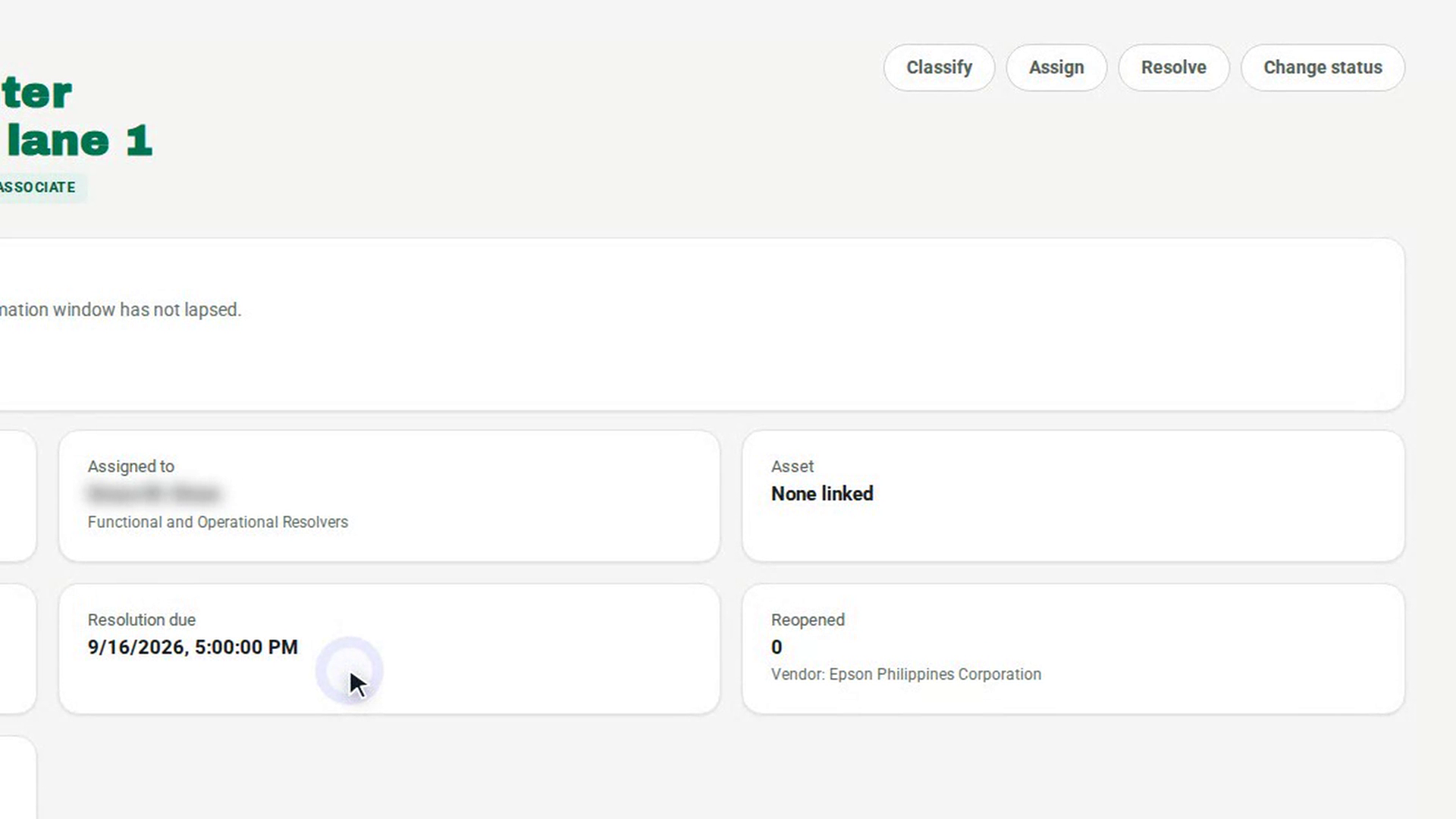
Task: Click the "Resolution due" label
Action: coord(142,620)
